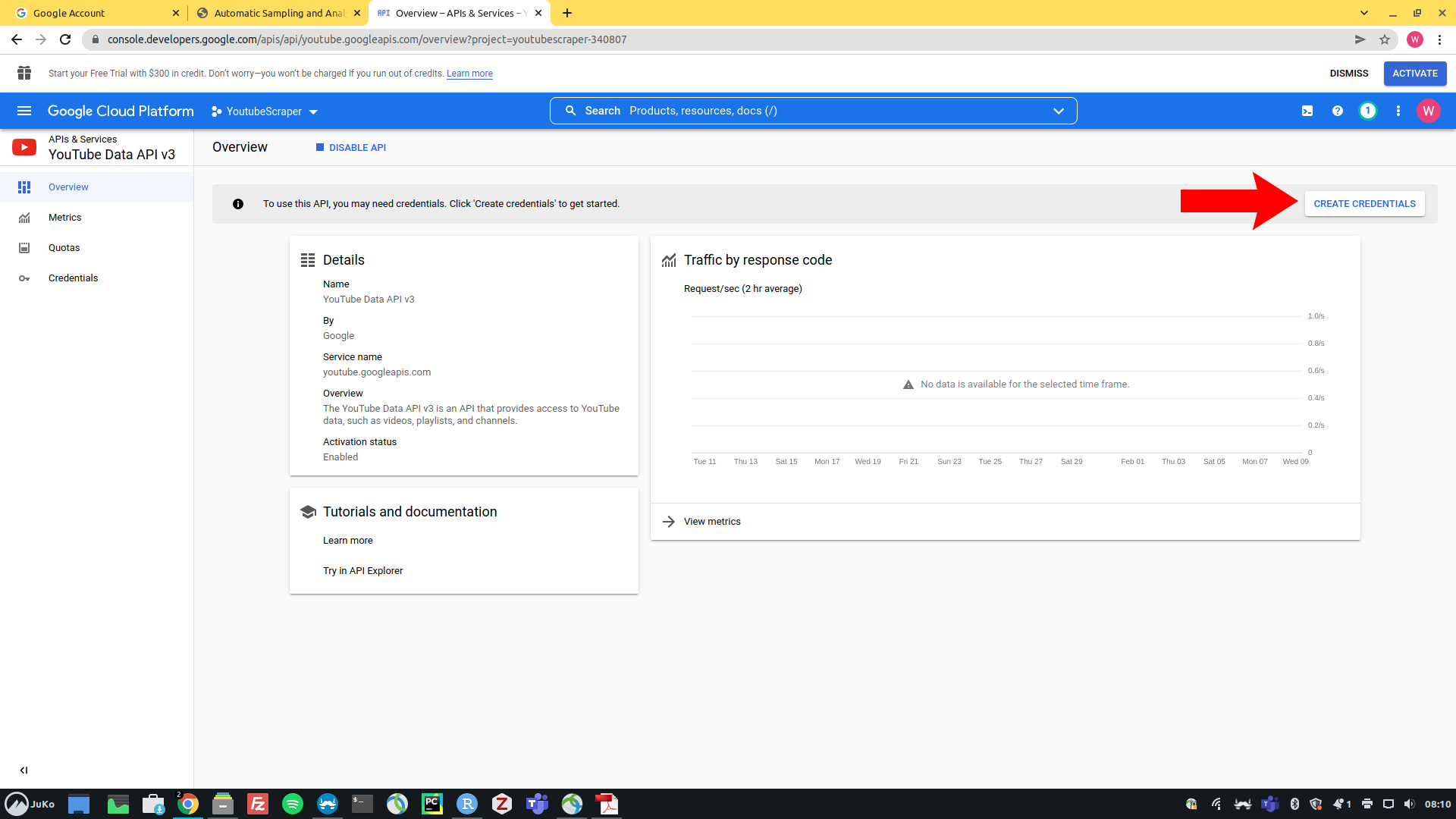Click the CREATE CREDENTIALS button
This screenshot has width=1456, height=819.
tap(1364, 204)
